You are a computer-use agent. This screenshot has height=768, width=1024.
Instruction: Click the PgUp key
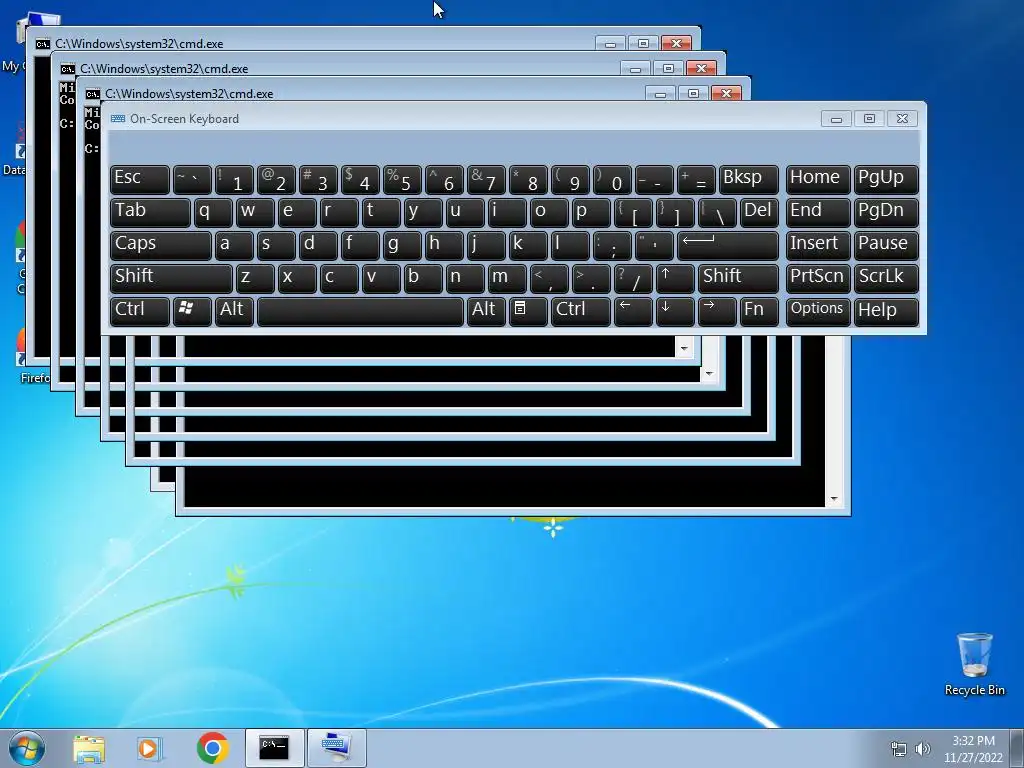tap(886, 179)
